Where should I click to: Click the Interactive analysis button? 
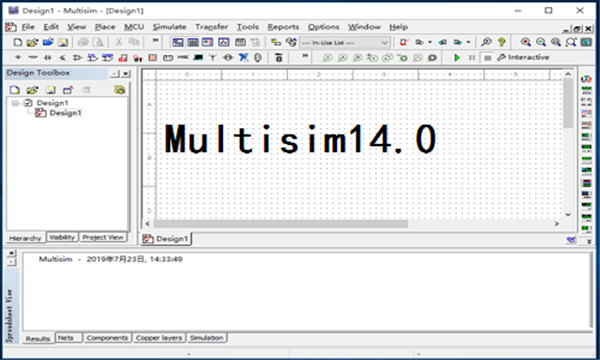click(x=523, y=57)
